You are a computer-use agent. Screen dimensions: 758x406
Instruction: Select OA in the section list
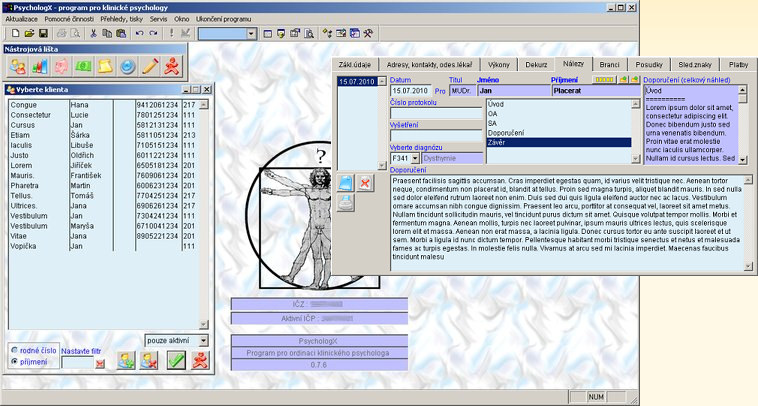(558, 114)
